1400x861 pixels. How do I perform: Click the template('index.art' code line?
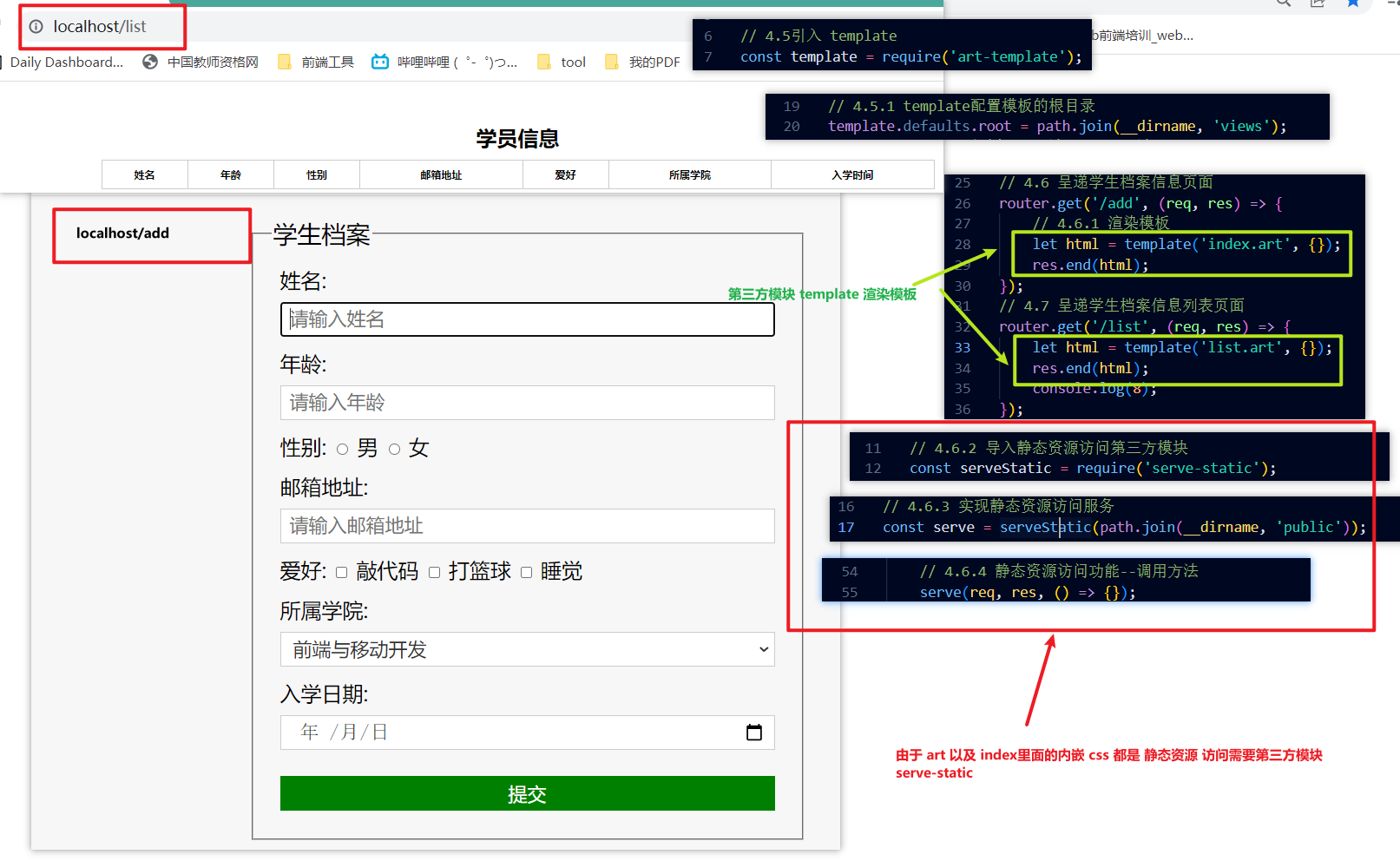(x=1186, y=244)
